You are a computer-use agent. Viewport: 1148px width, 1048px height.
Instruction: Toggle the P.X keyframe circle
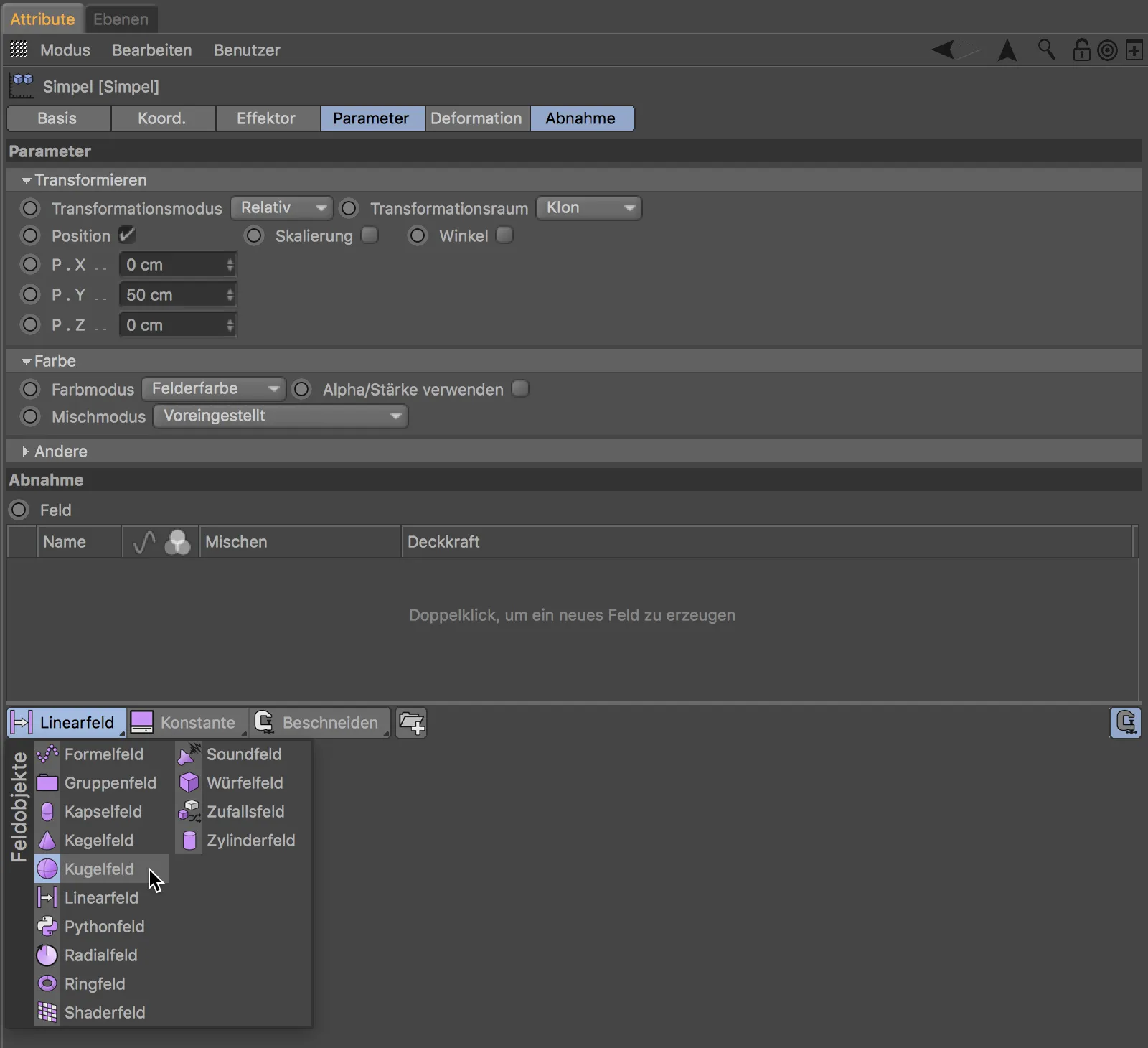(30, 264)
